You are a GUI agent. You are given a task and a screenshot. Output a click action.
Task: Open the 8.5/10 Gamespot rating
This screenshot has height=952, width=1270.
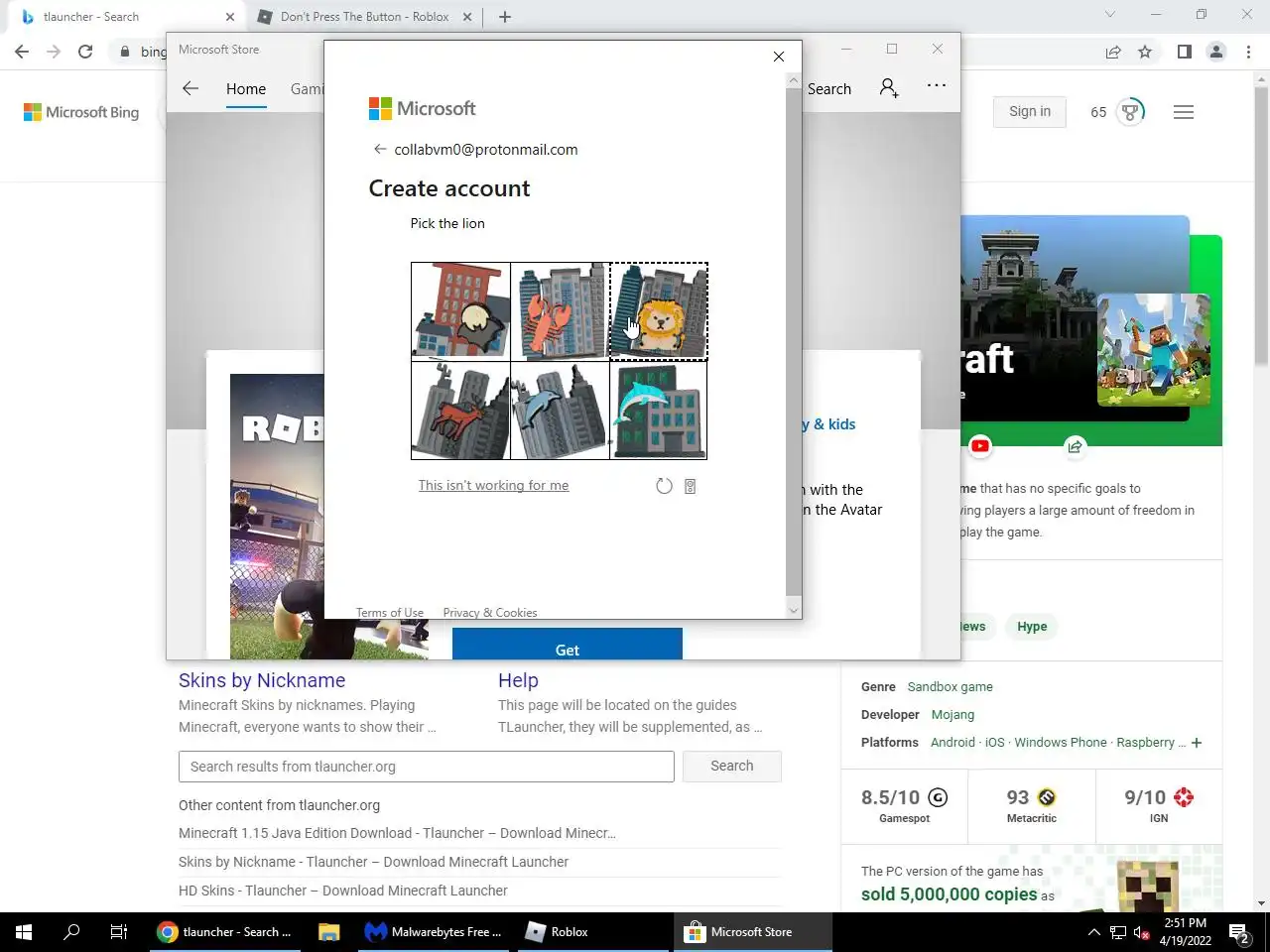(x=904, y=805)
